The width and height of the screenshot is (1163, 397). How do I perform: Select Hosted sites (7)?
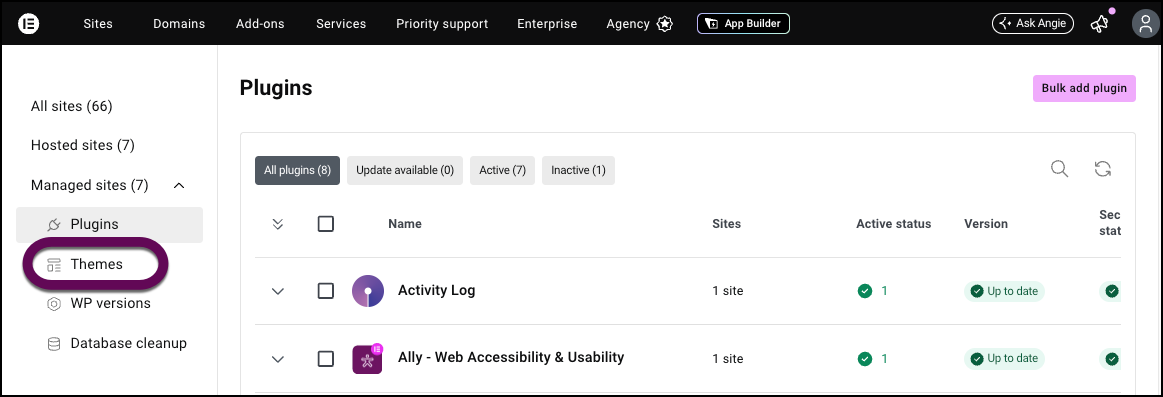point(82,145)
